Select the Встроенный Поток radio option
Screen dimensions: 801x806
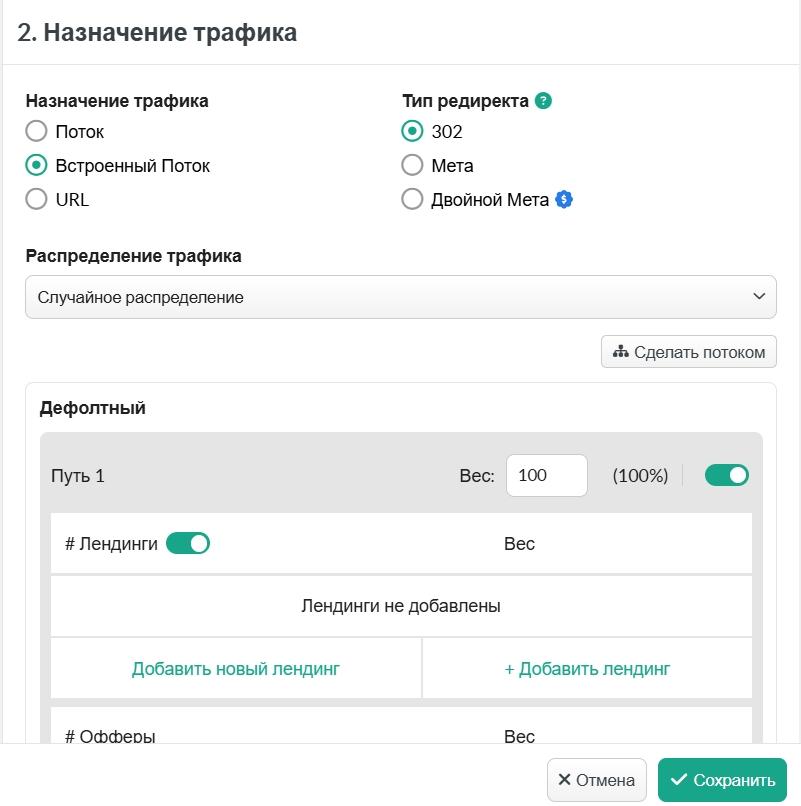point(36,165)
